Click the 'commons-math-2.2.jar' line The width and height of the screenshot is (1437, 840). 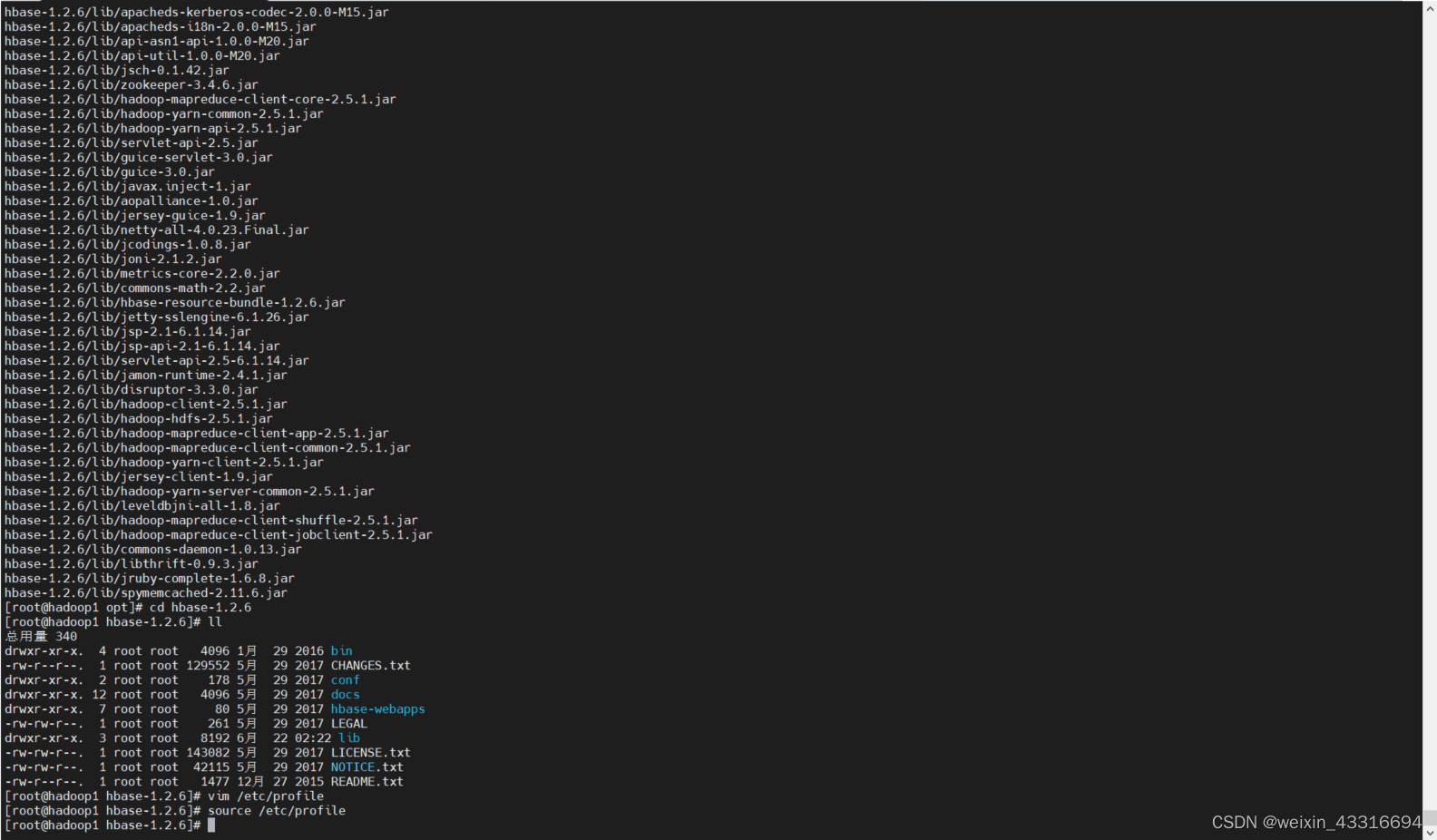135,288
